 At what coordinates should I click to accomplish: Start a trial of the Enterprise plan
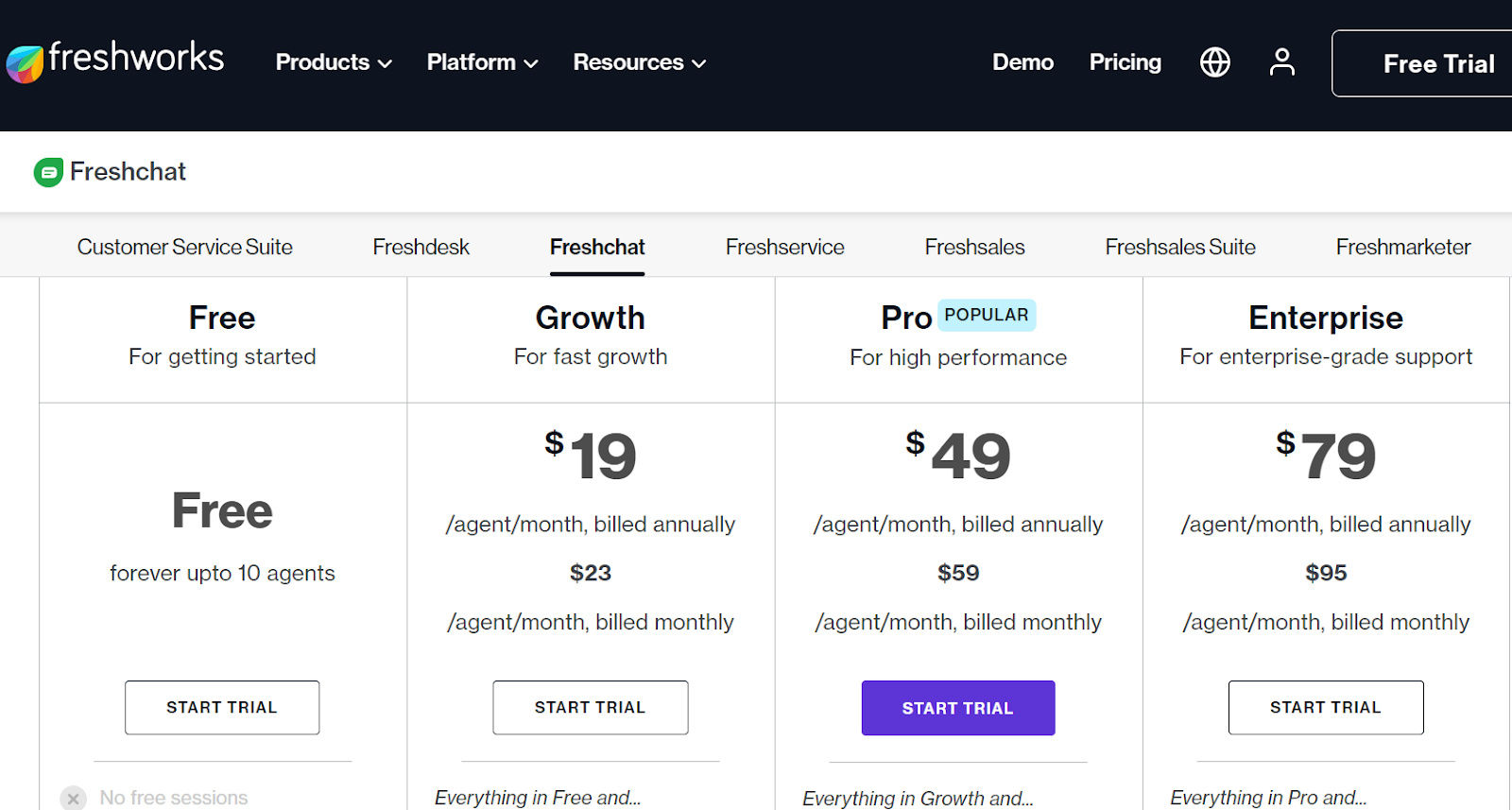(x=1325, y=707)
